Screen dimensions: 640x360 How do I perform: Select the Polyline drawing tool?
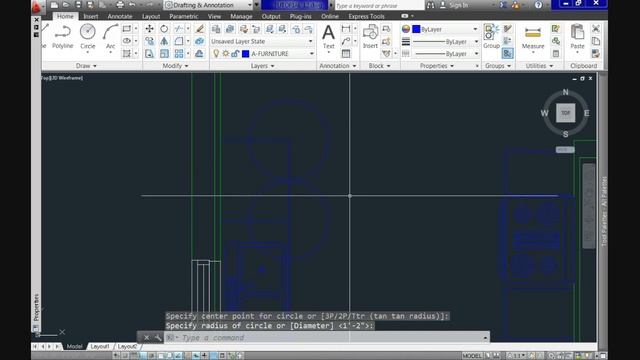coord(63,36)
